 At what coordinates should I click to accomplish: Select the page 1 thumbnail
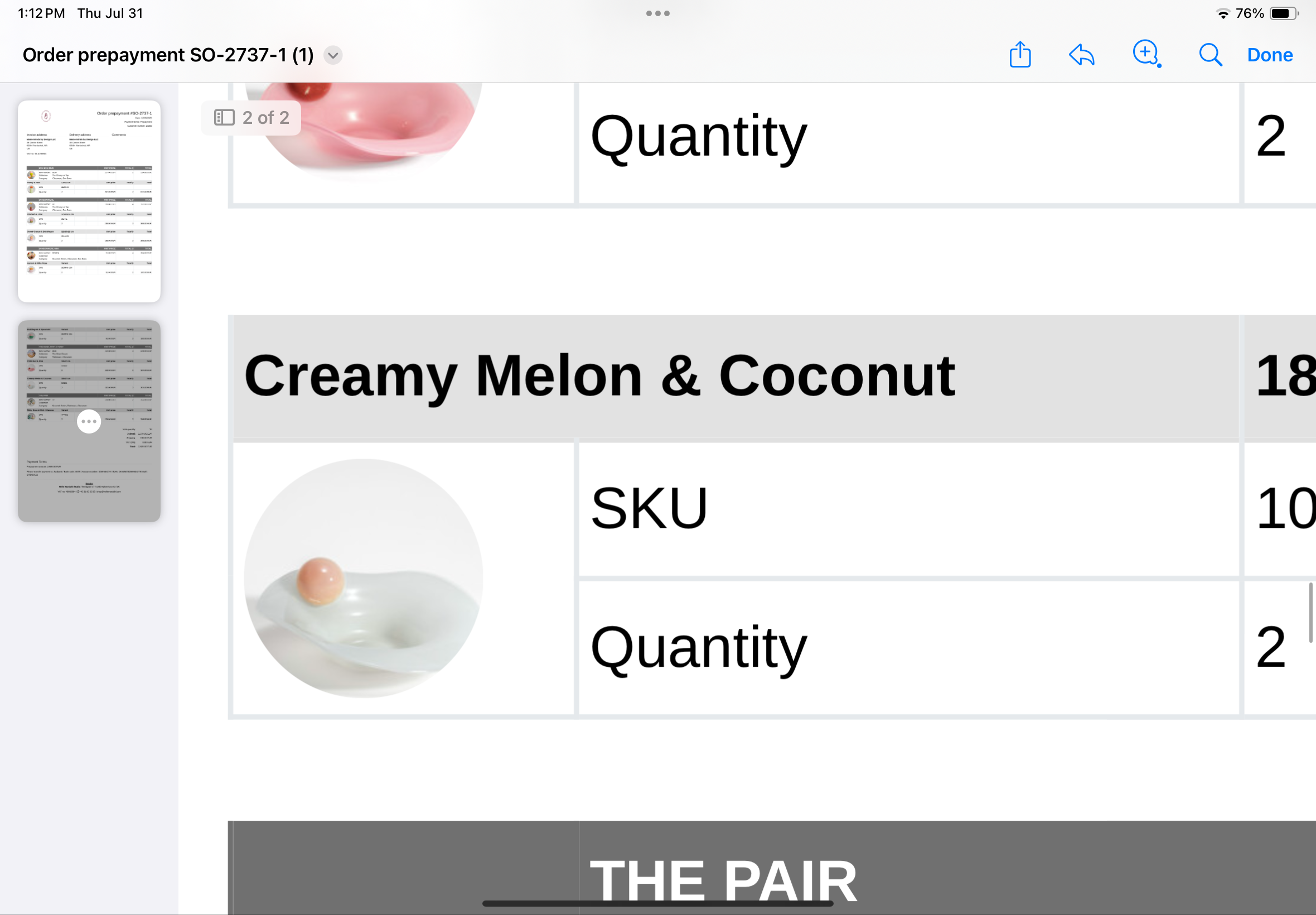(89, 201)
